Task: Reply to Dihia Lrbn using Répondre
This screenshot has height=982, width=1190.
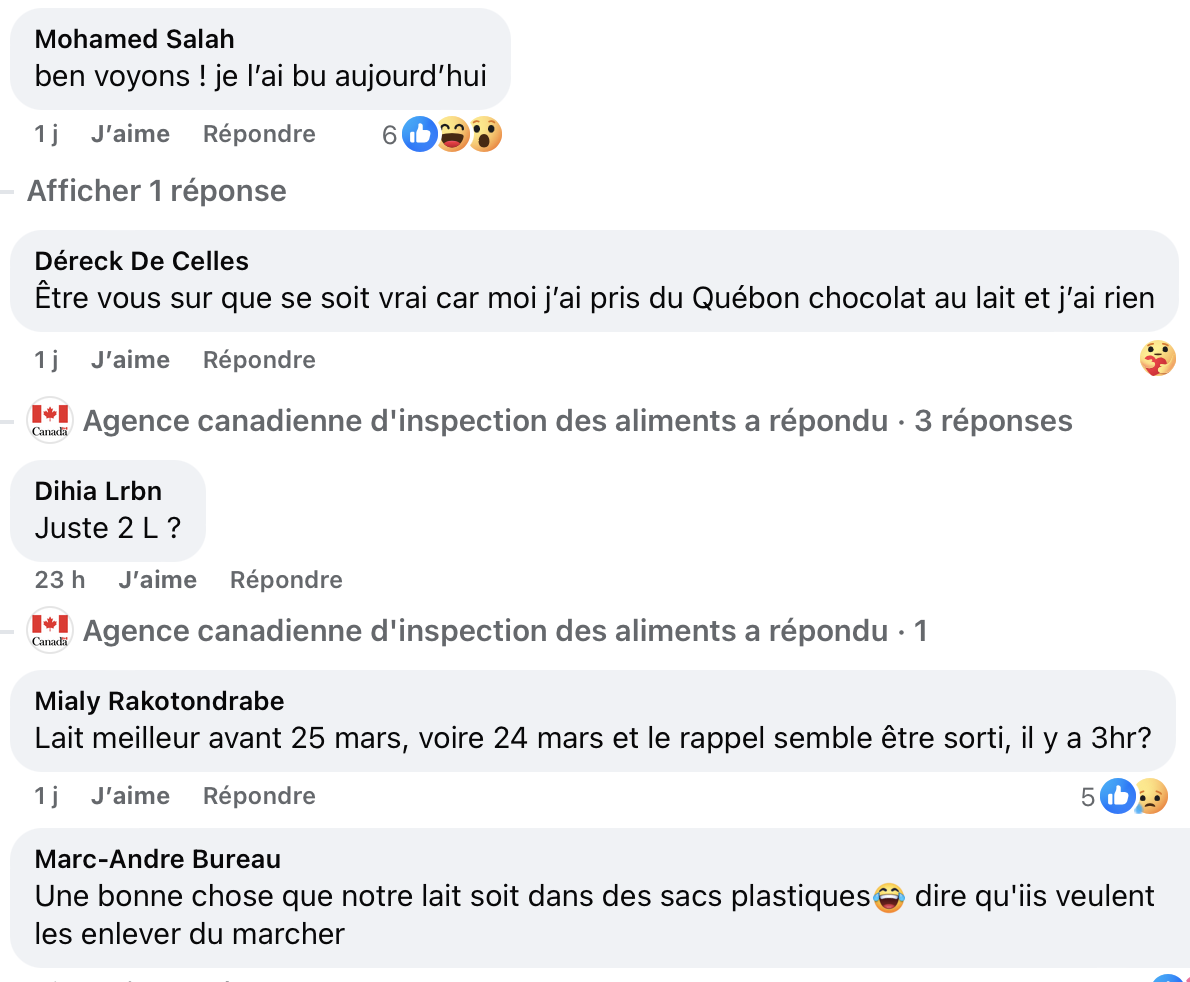Action: point(285,579)
